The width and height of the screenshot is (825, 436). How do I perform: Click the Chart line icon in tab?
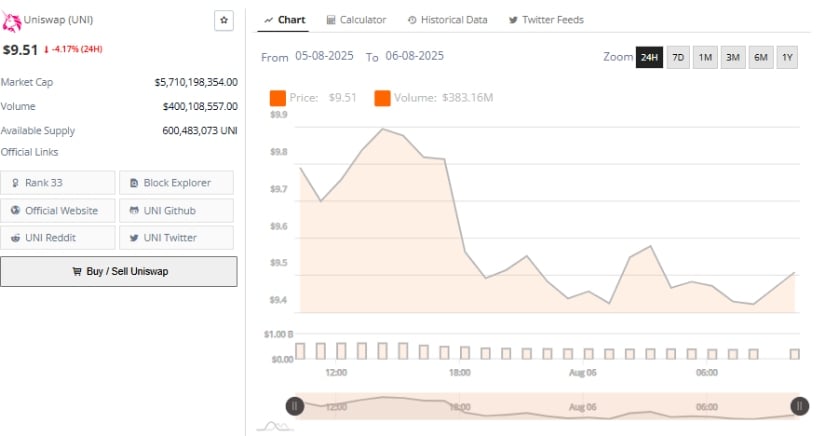pos(268,20)
